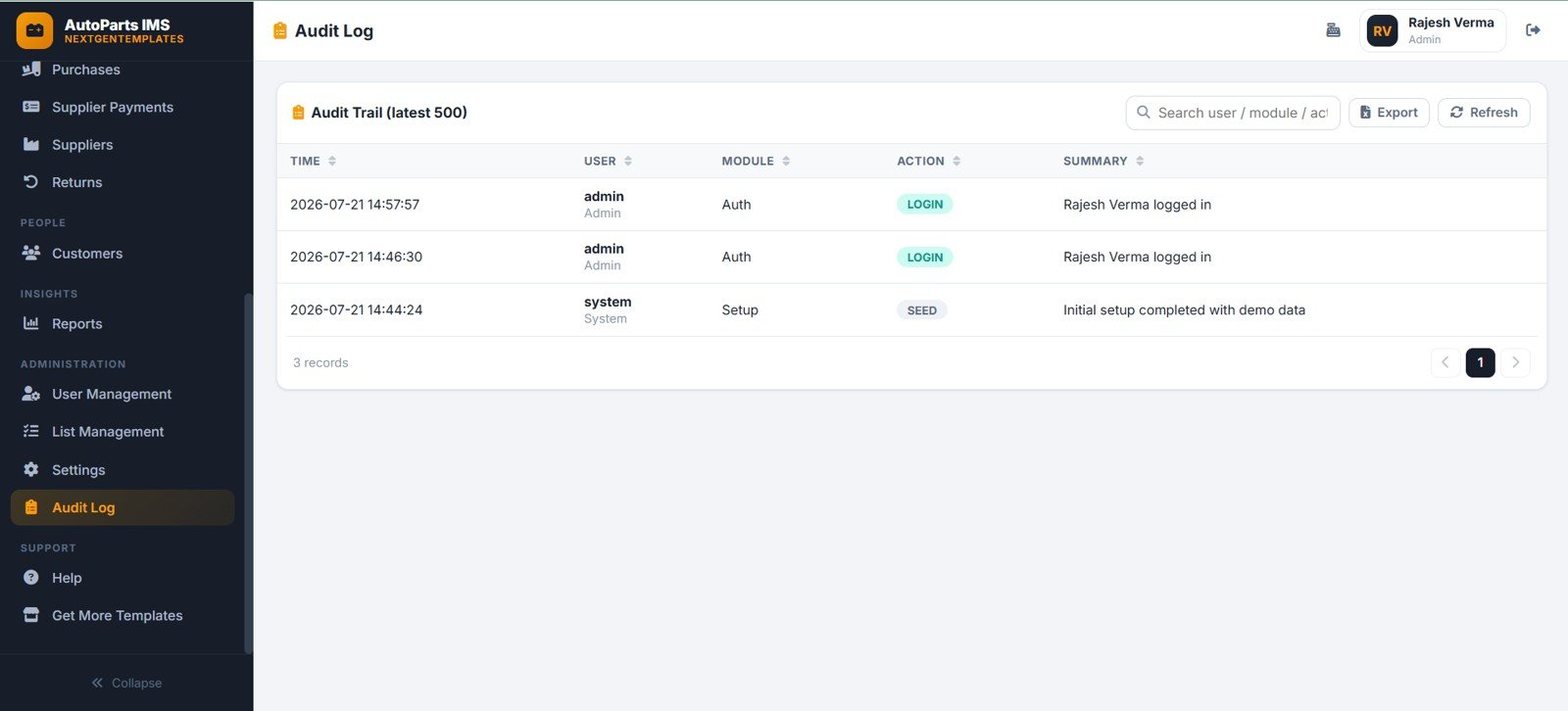
Task: Select timestamp 2026-07-21 14:44:24
Action: click(356, 309)
